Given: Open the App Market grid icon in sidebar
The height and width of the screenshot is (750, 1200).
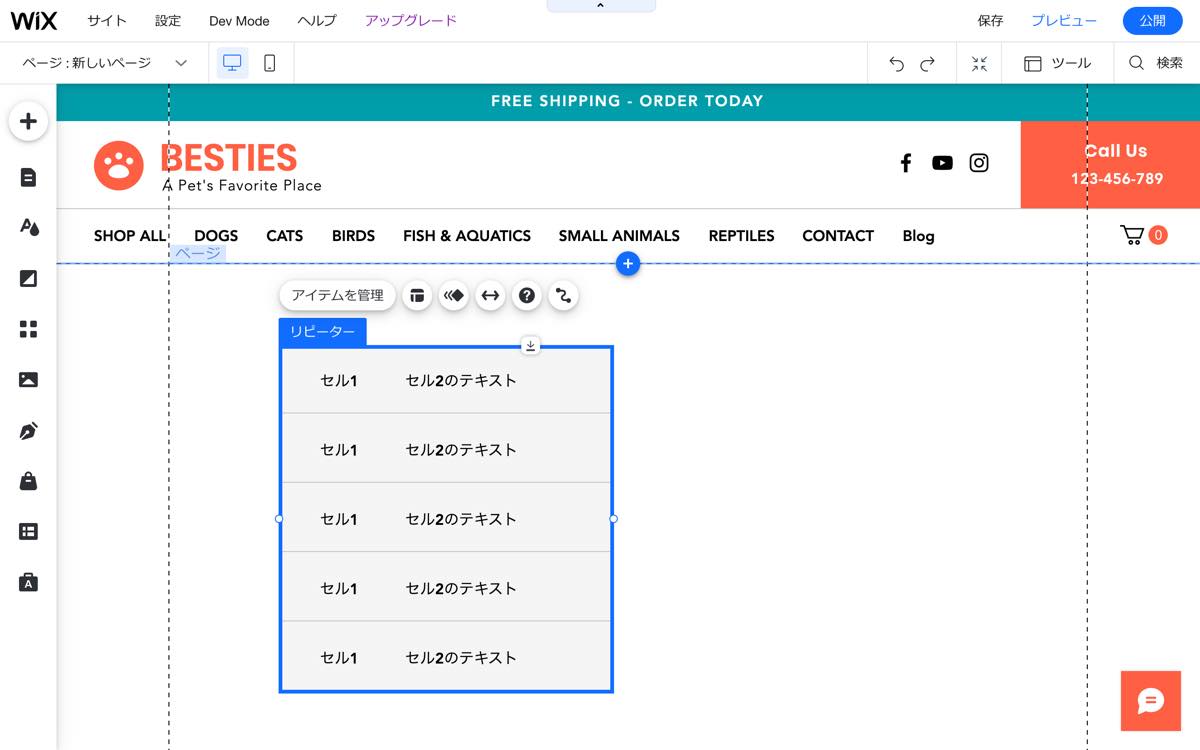Looking at the screenshot, I should click(28, 328).
